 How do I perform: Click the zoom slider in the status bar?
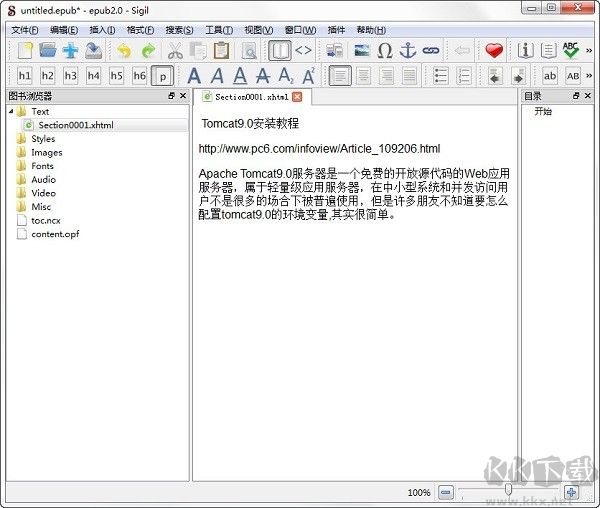point(508,492)
